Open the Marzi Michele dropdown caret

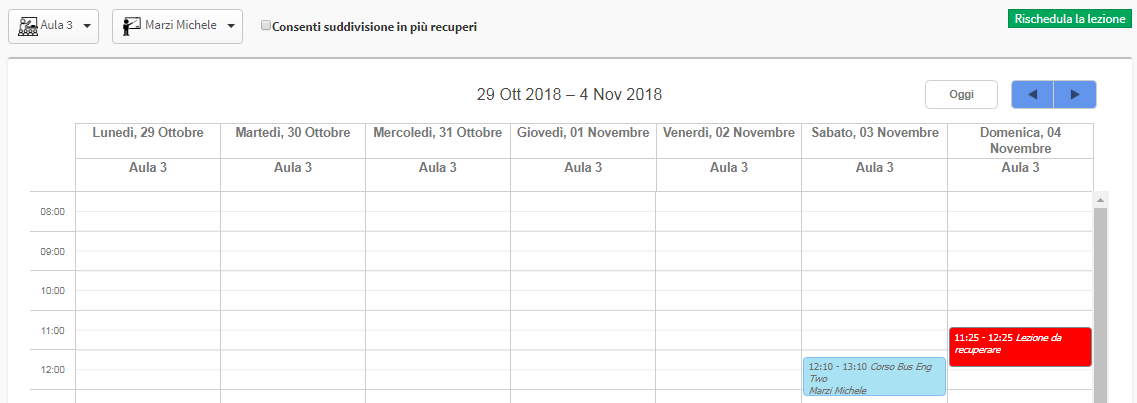point(231,26)
